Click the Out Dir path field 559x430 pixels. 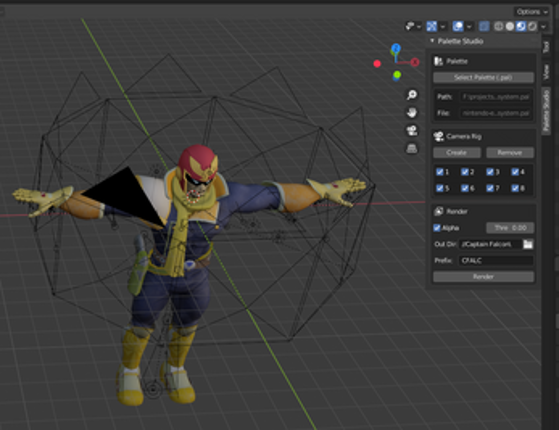tap(490, 244)
